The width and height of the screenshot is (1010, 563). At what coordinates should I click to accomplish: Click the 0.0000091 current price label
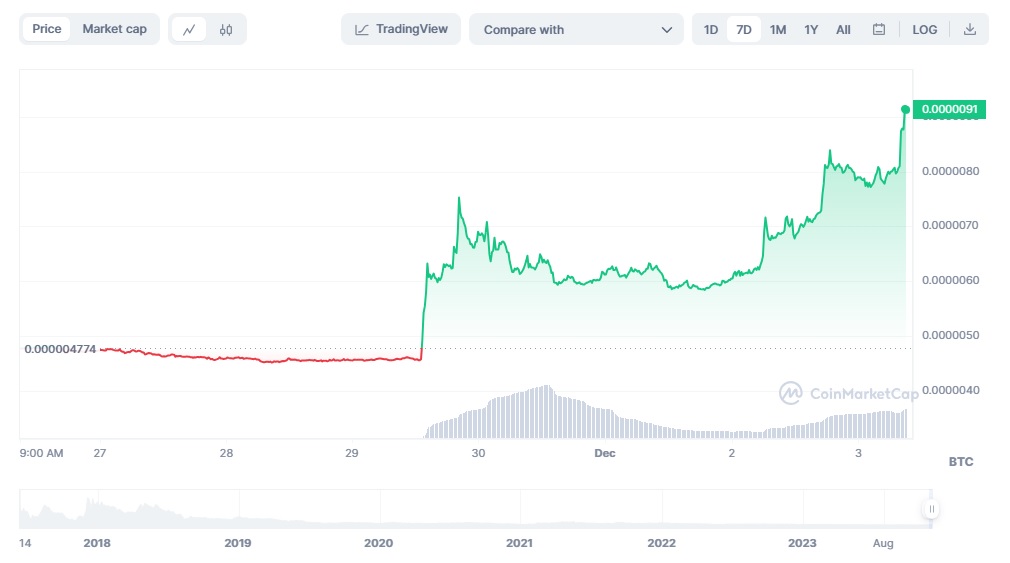[x=948, y=109]
